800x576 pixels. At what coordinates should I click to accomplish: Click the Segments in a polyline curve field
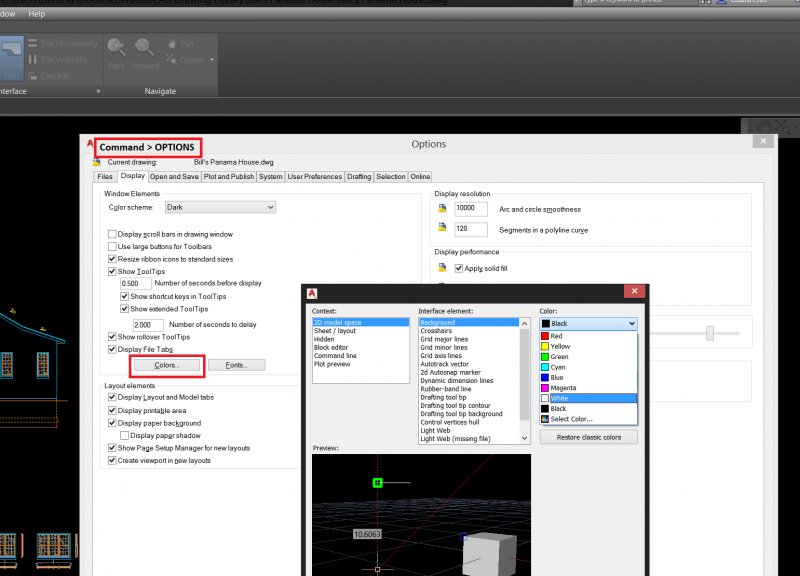(x=471, y=229)
